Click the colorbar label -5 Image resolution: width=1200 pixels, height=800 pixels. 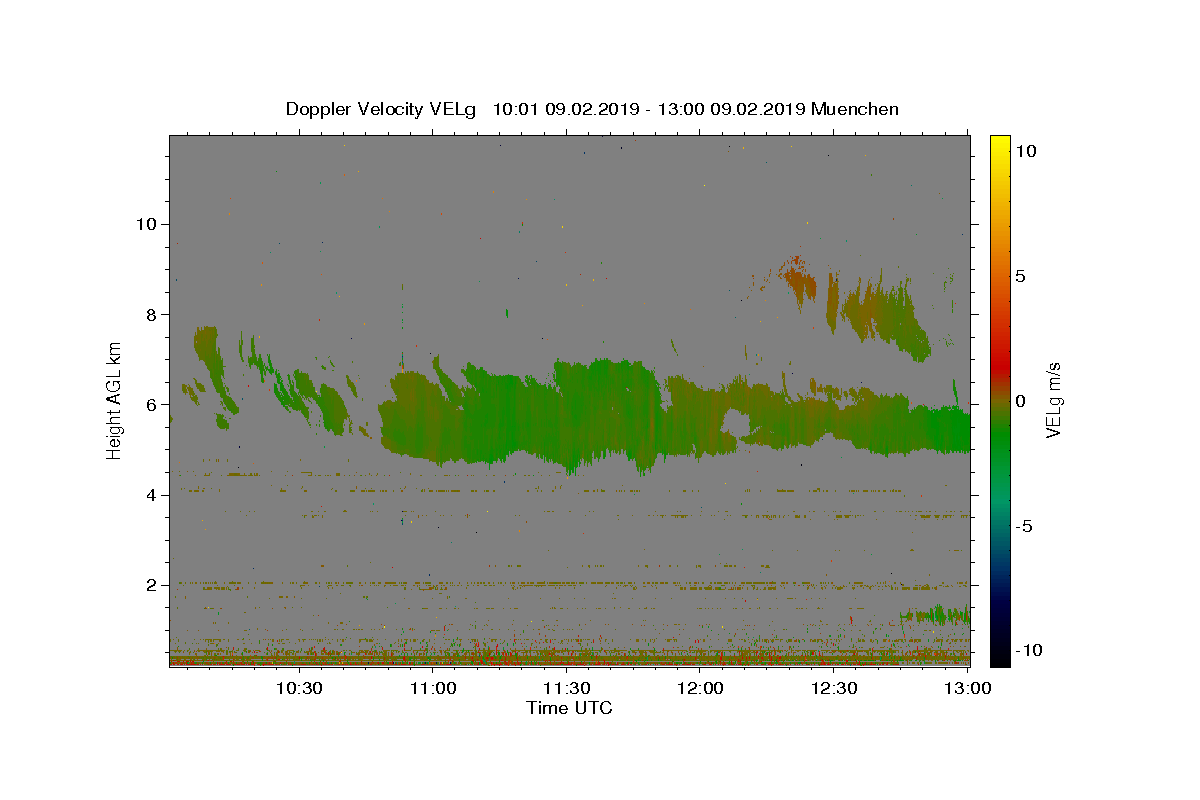click(1024, 526)
